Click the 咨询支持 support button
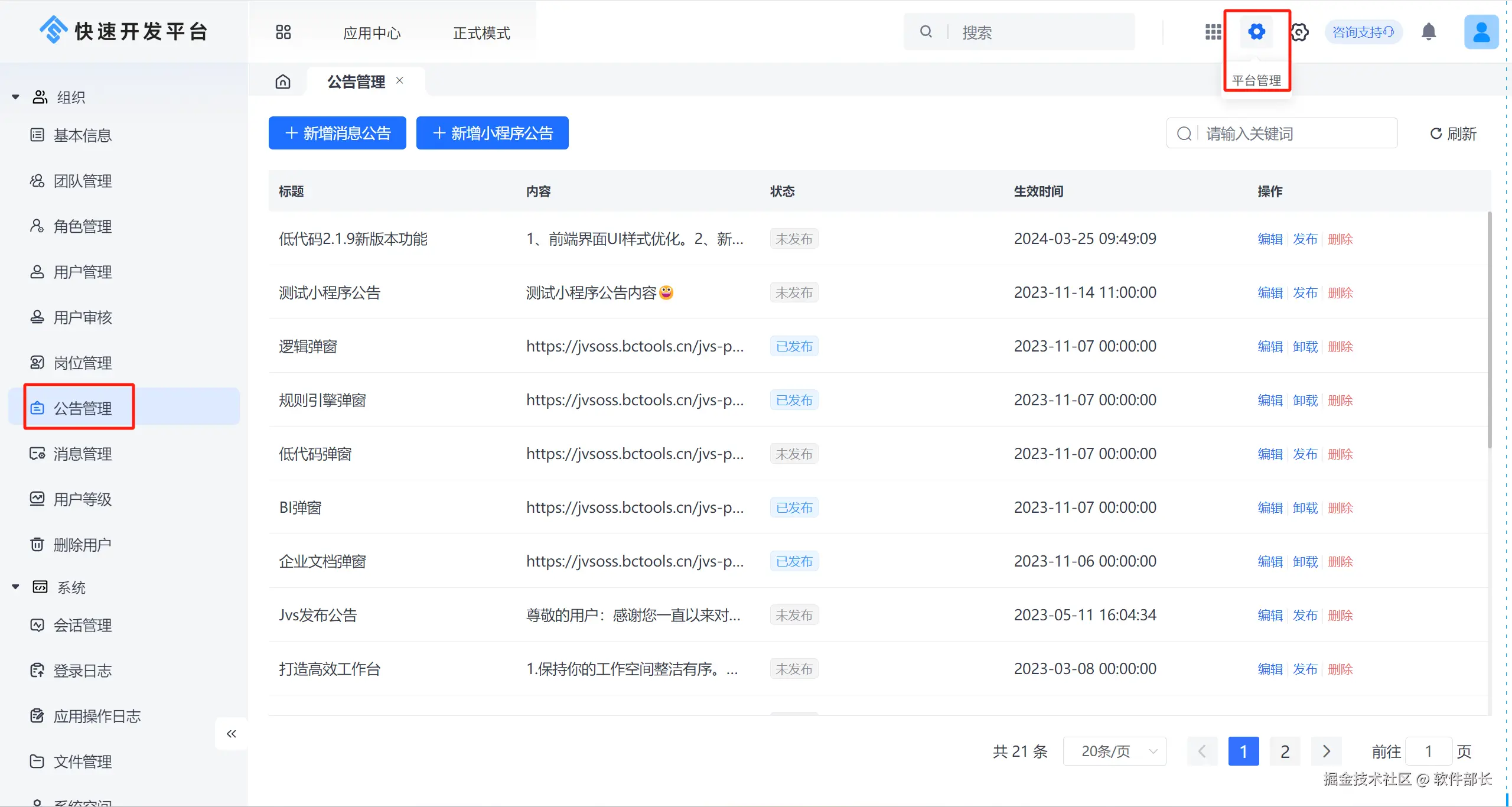The width and height of the screenshot is (1512, 807). click(x=1363, y=32)
